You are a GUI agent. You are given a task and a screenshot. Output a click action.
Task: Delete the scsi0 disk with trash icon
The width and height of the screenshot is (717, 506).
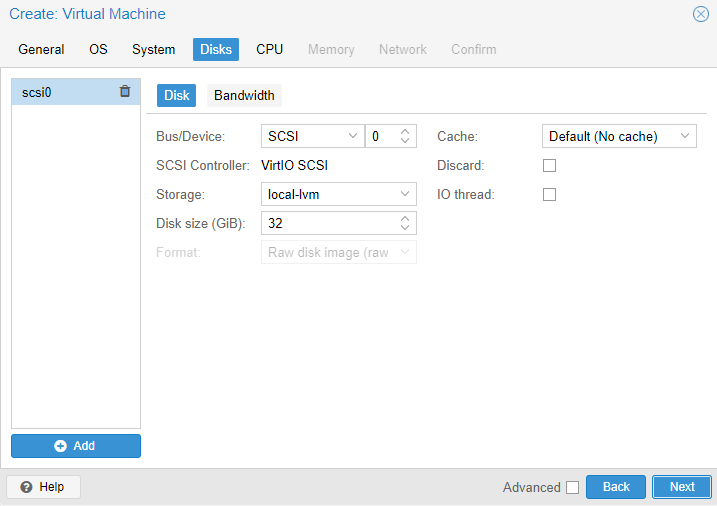125,91
